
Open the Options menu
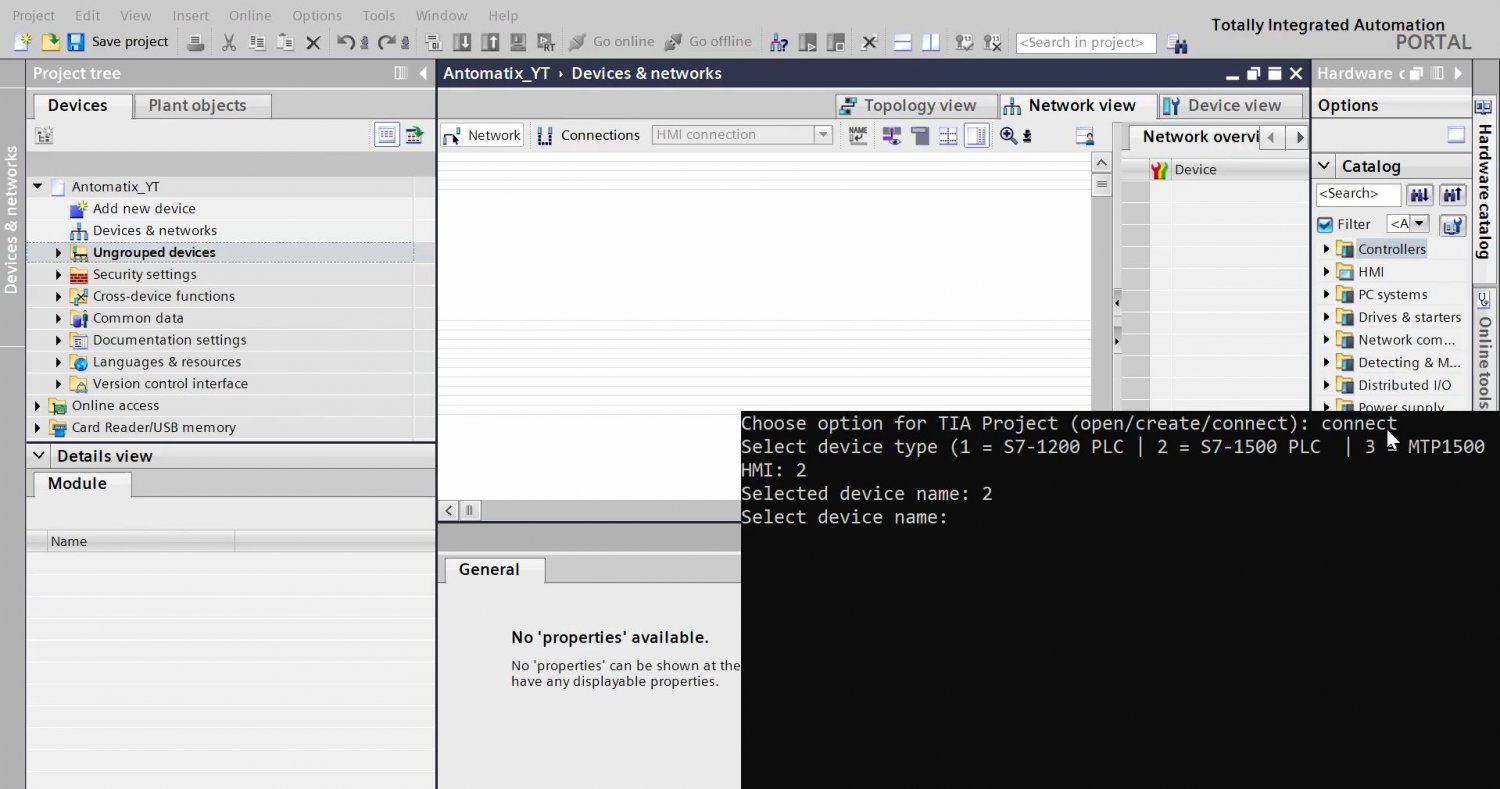tap(317, 15)
